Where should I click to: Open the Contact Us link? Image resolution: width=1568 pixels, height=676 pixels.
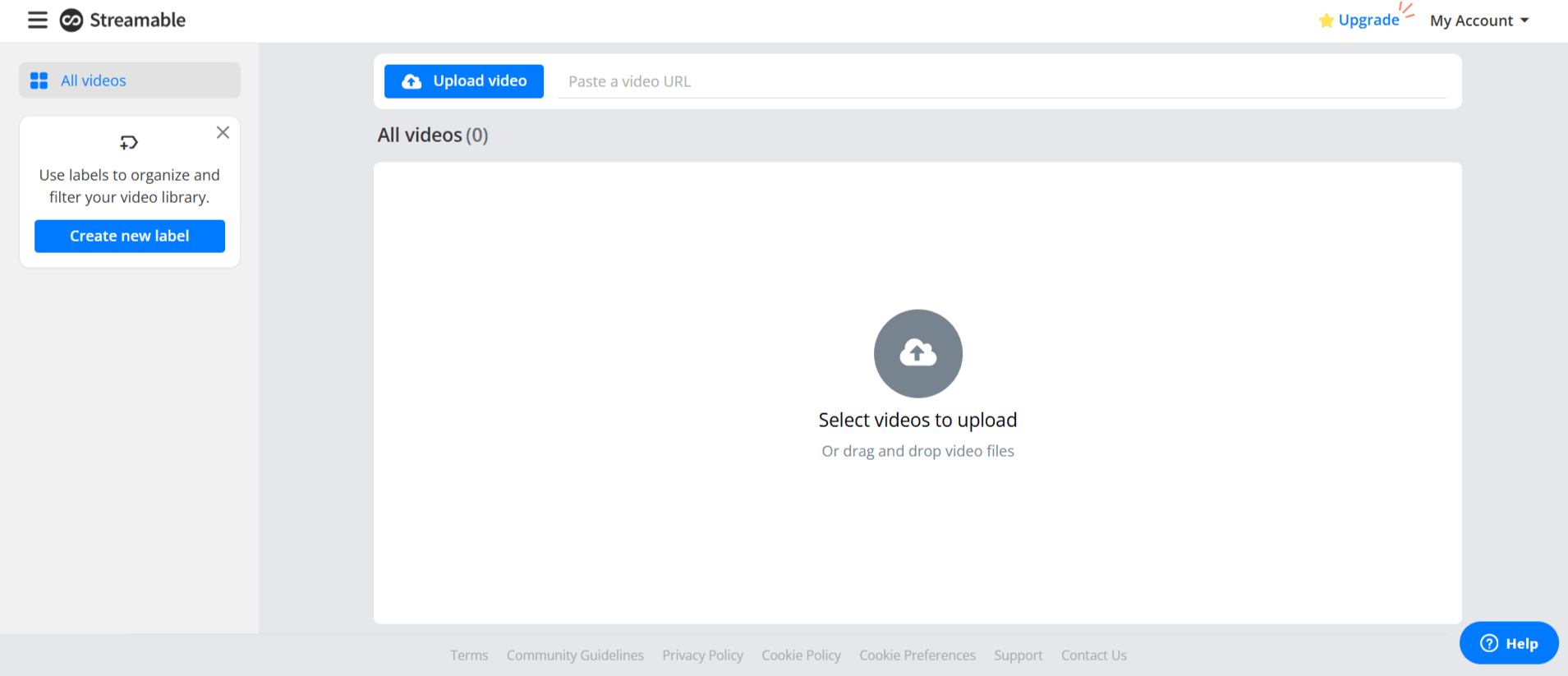(x=1094, y=655)
